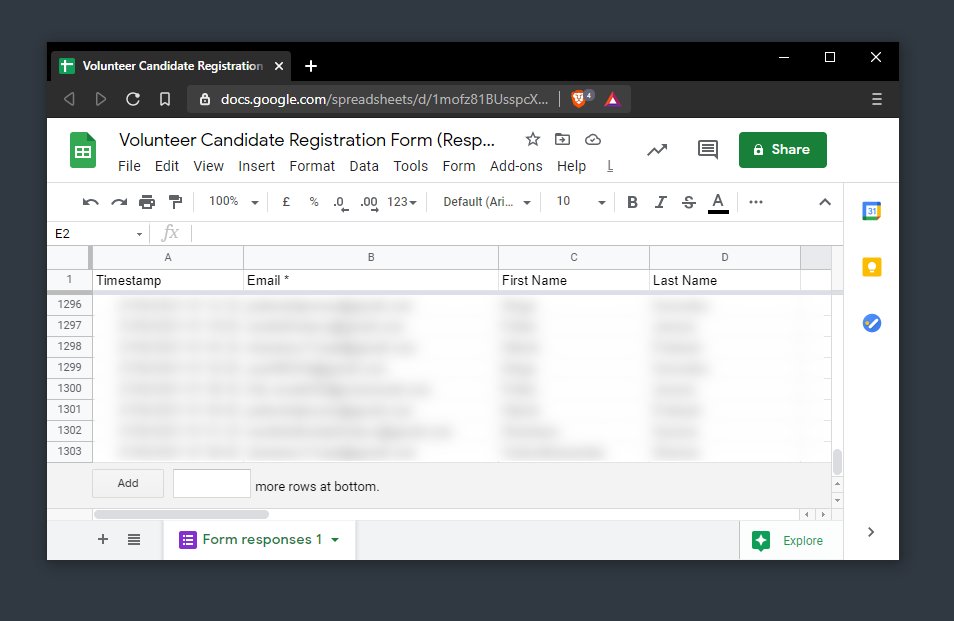Move document using the folder icon
Image resolution: width=954 pixels, height=621 pixels.
562,139
